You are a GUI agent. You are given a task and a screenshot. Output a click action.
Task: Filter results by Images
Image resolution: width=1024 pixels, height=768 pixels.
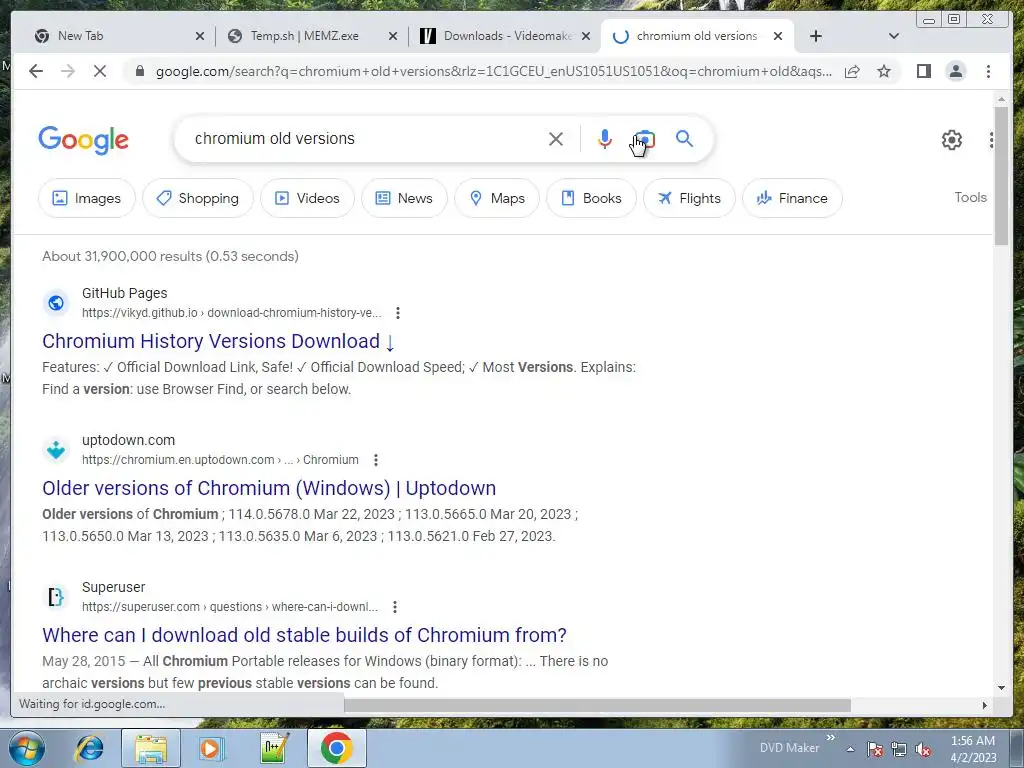click(x=87, y=198)
